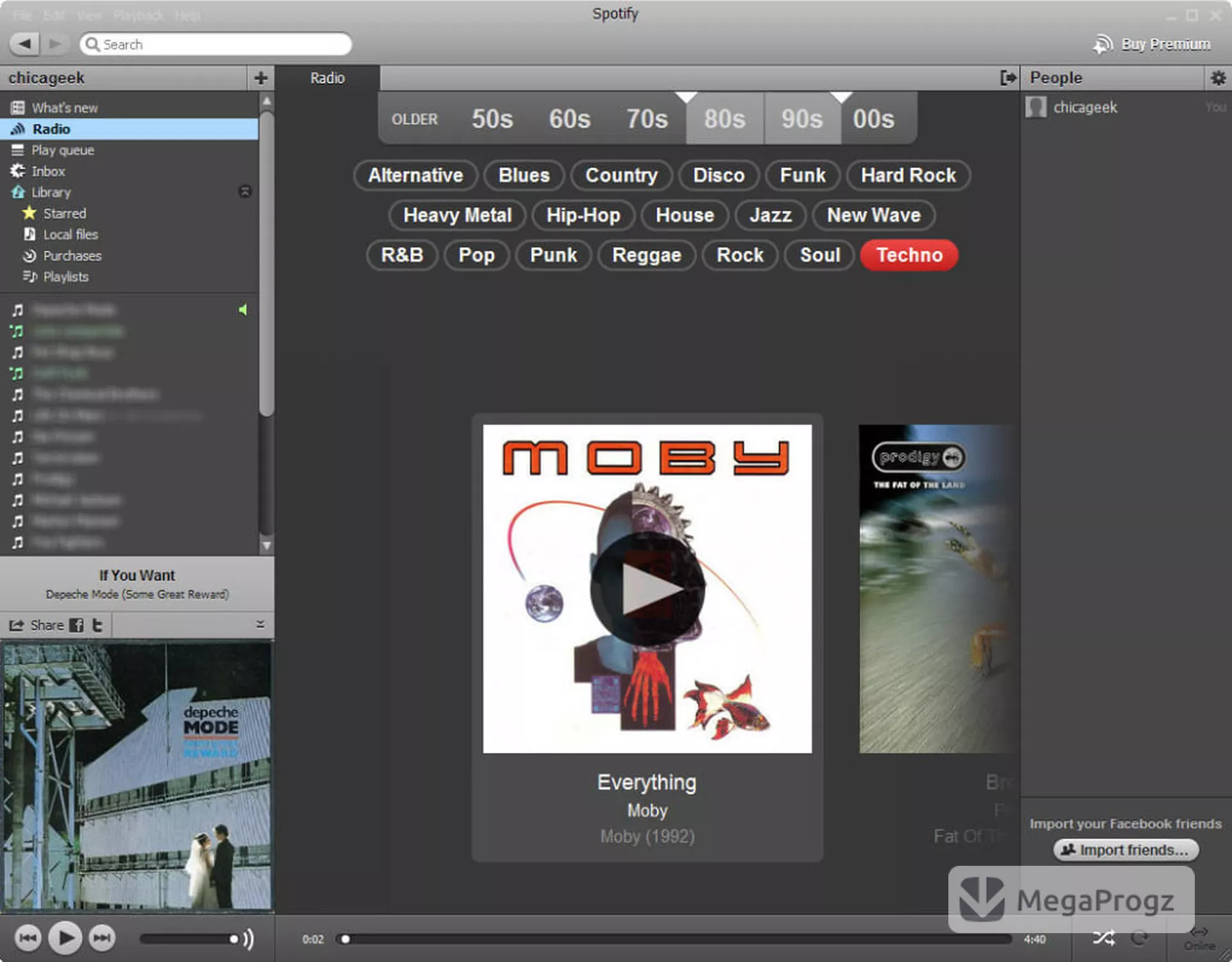Click the track progress bar
The image size is (1232, 962).
click(674, 939)
